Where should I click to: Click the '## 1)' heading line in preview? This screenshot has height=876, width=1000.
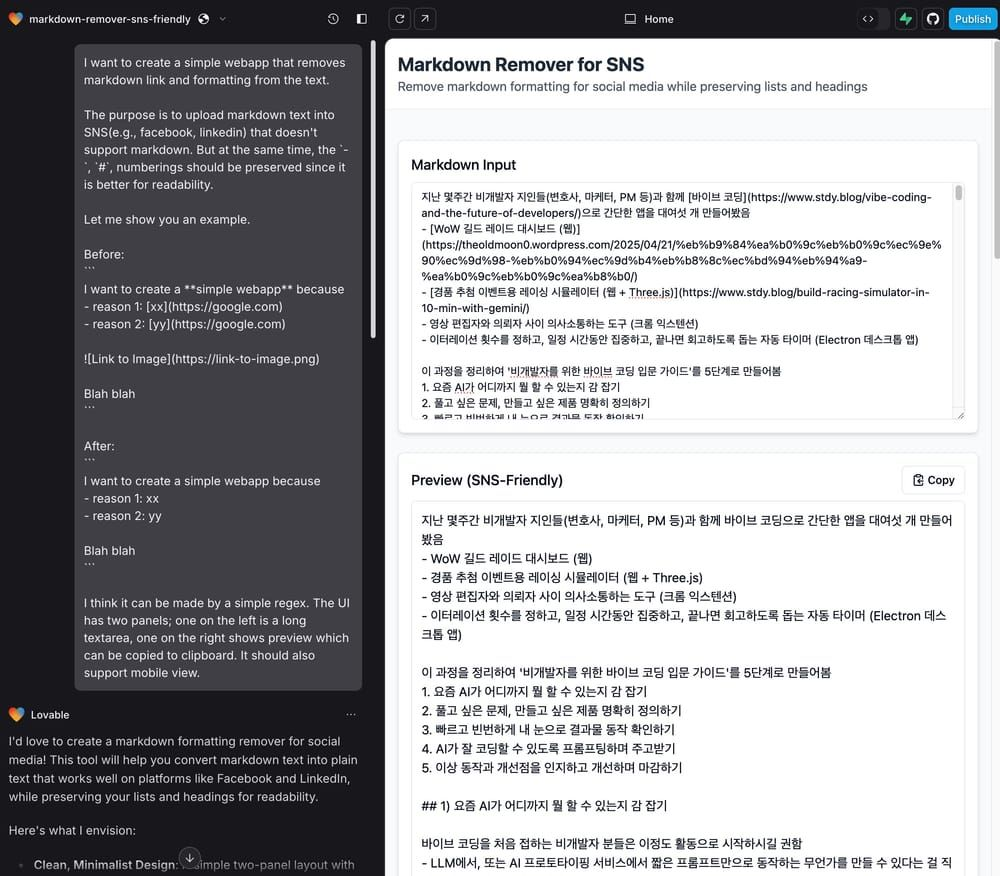point(544,806)
